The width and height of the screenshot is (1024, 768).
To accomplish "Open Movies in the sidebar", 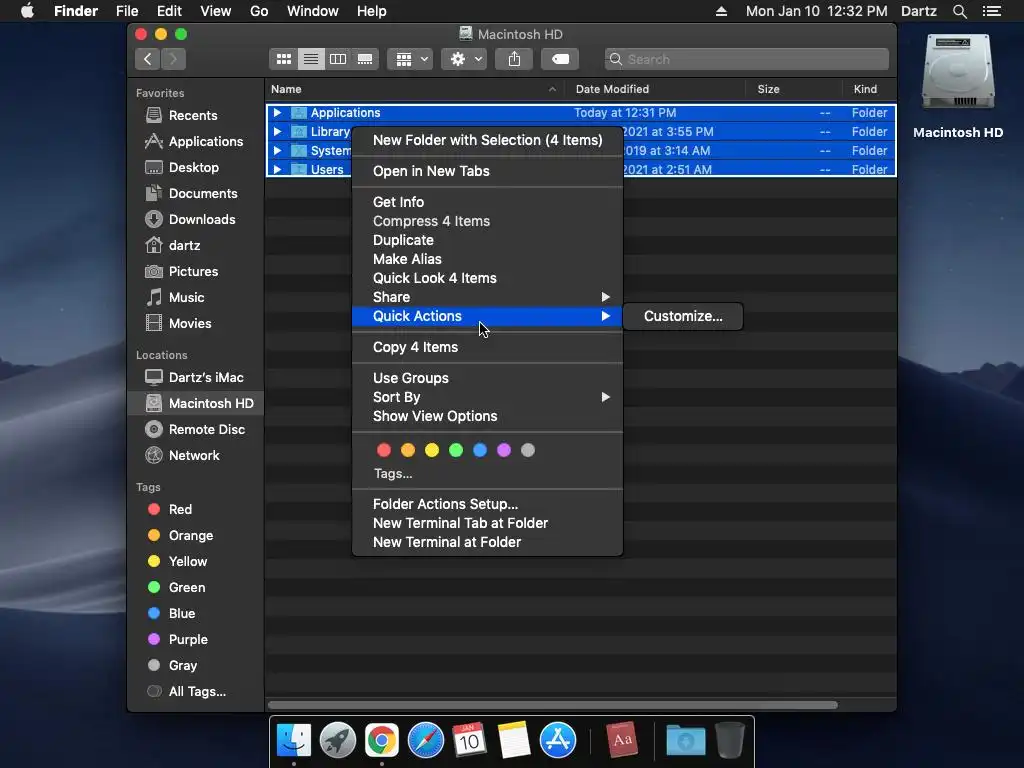I will click(189, 324).
